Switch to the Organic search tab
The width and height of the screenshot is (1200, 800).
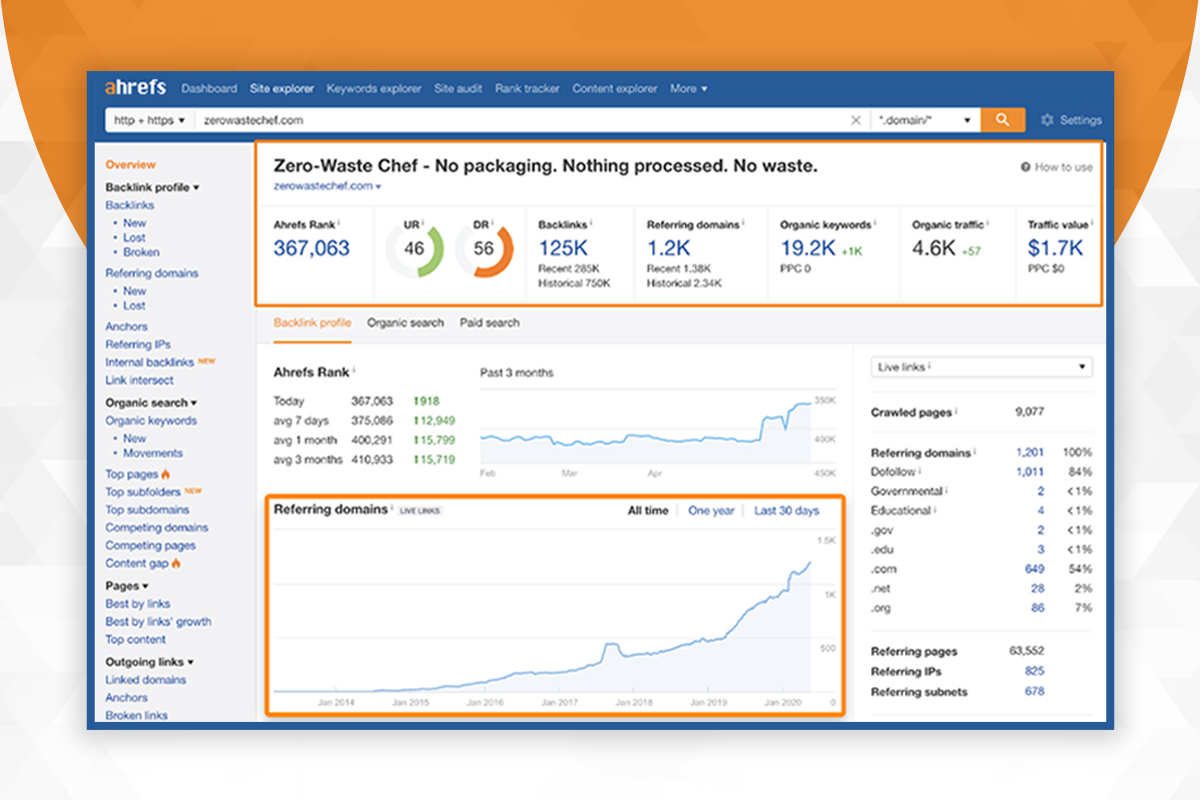405,323
